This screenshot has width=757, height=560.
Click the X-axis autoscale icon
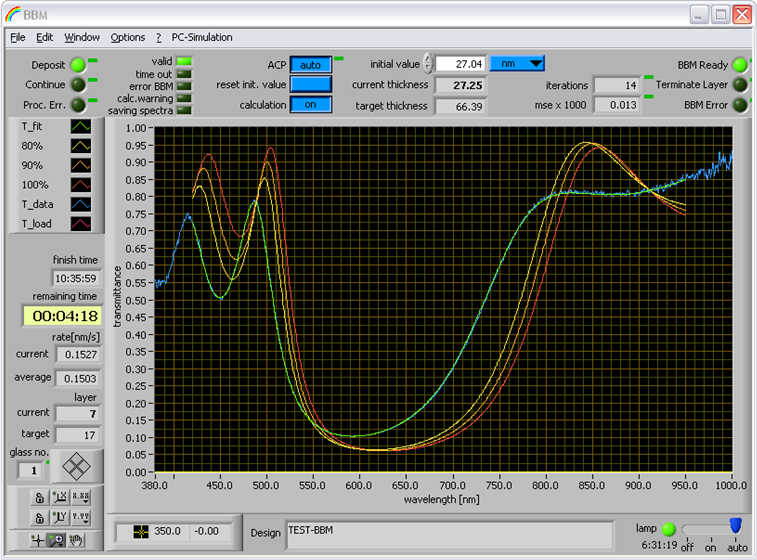point(60,497)
